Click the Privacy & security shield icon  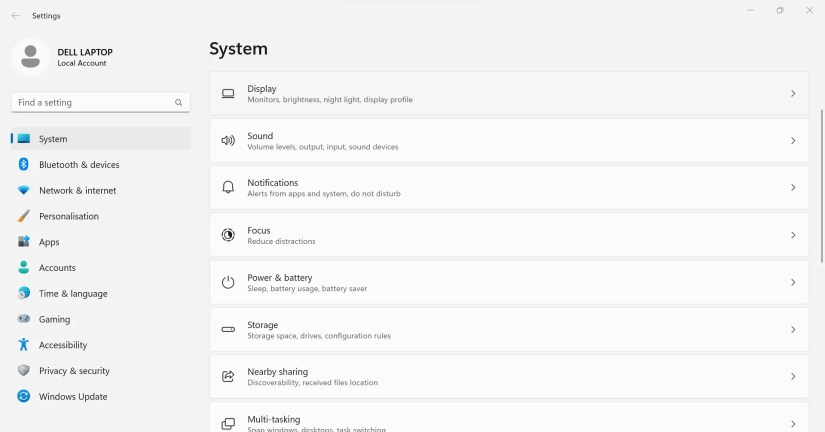(23, 371)
